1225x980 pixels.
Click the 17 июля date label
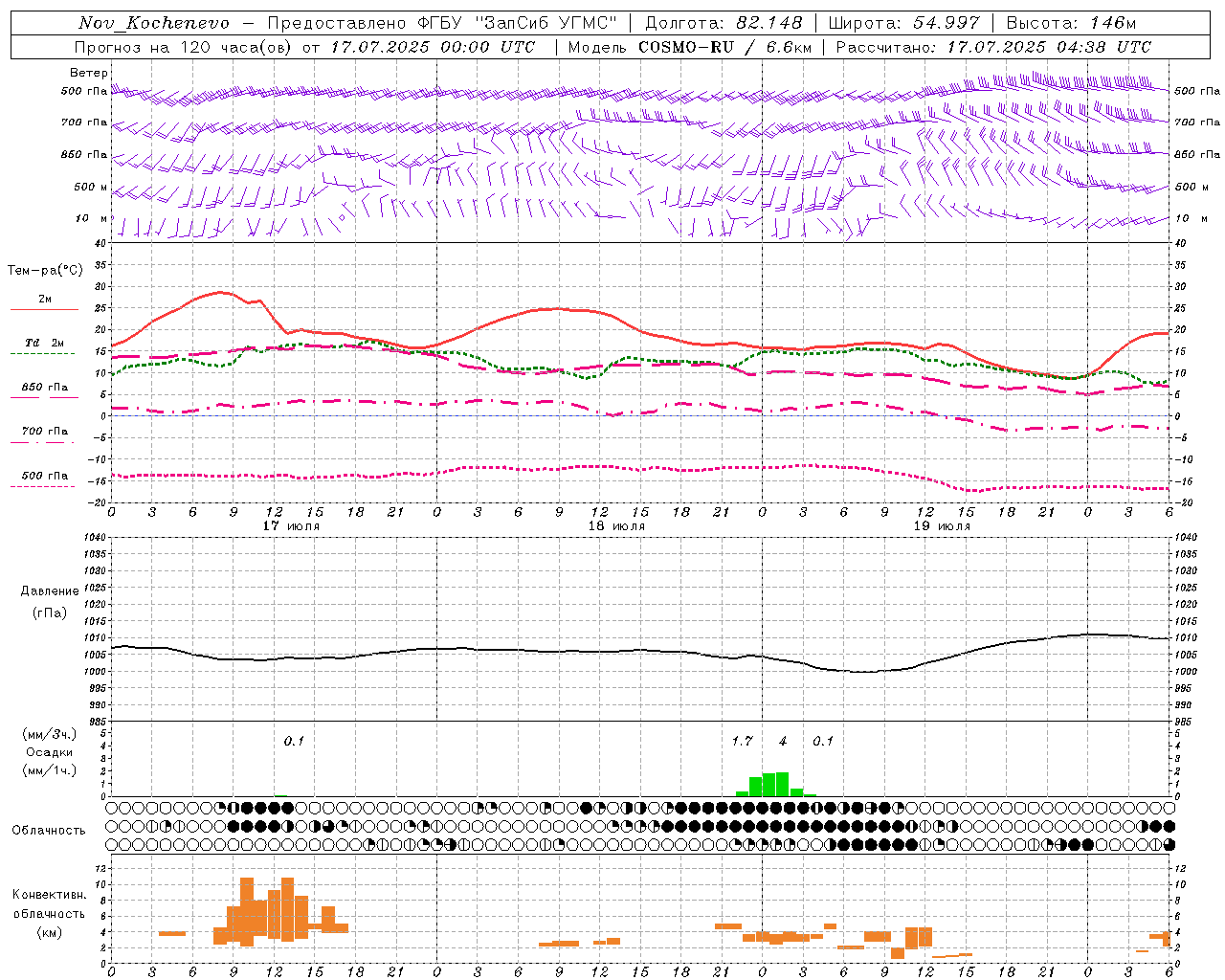click(291, 526)
